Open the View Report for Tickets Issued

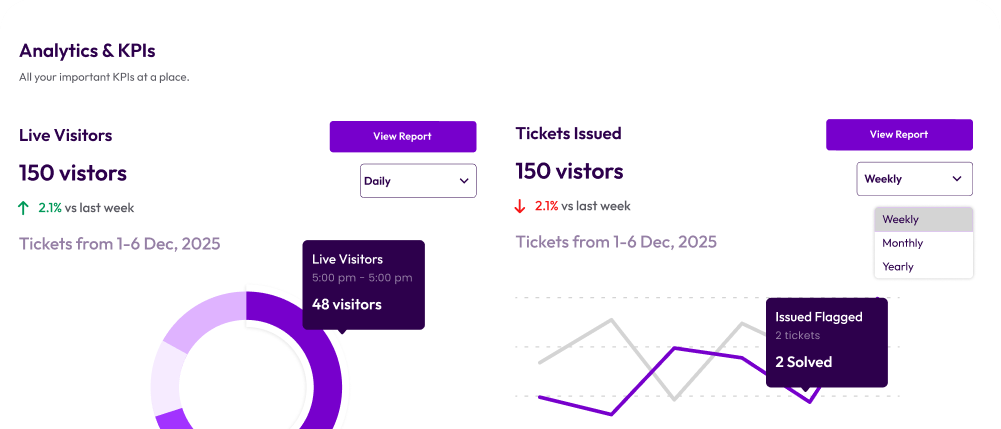(898, 134)
